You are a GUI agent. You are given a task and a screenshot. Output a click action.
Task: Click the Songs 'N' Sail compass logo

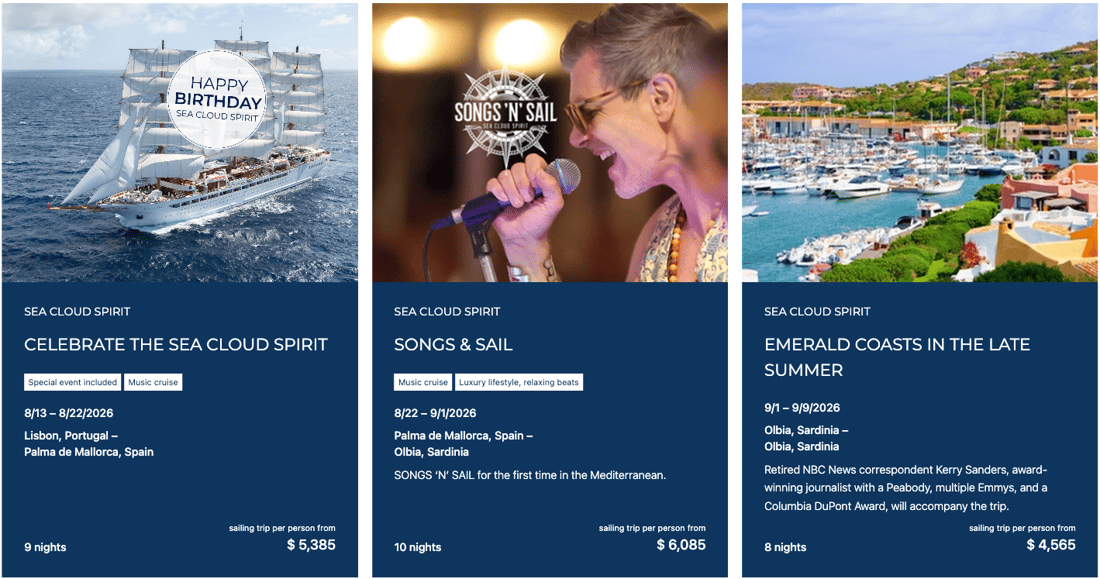[x=503, y=114]
